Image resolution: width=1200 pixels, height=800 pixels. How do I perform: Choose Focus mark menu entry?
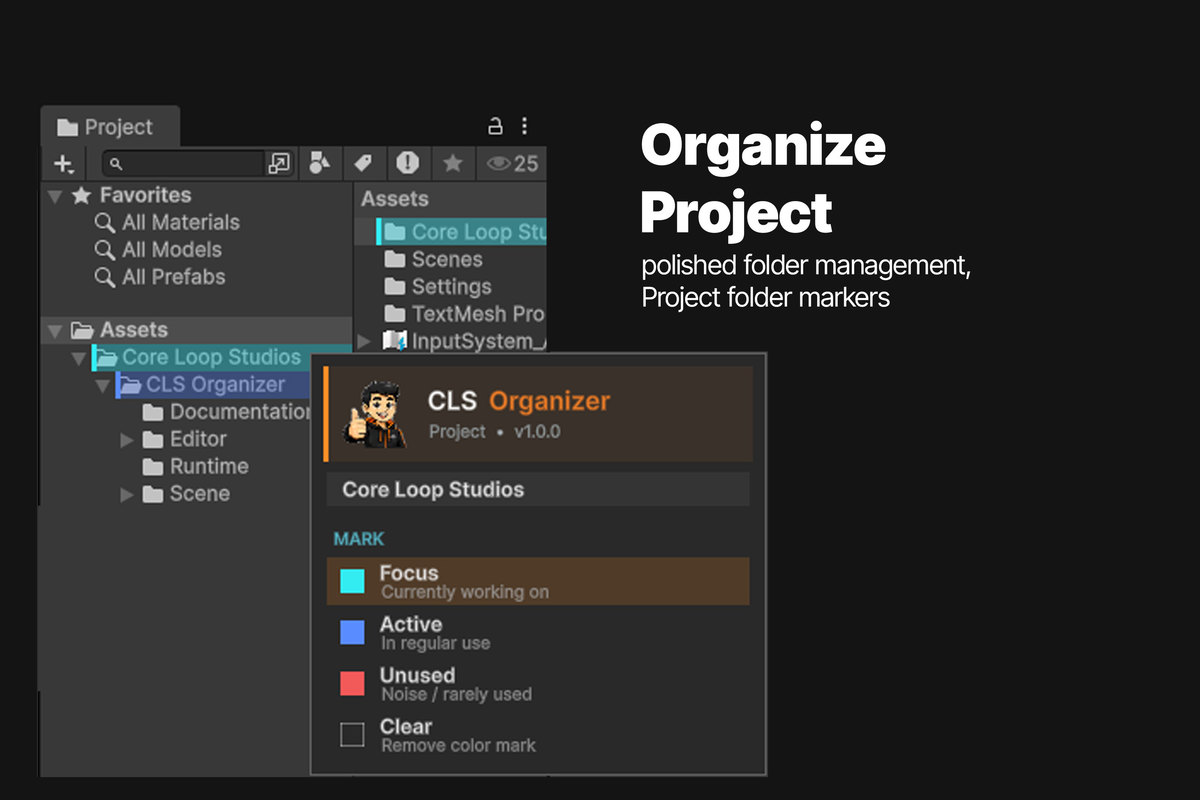click(x=538, y=581)
